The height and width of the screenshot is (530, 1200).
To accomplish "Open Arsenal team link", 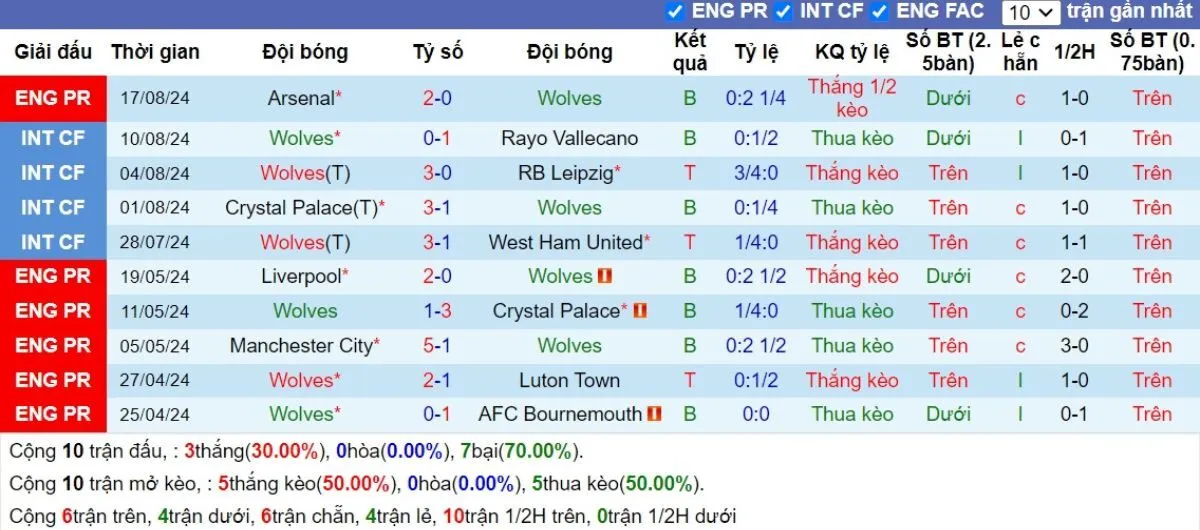I will (301, 98).
